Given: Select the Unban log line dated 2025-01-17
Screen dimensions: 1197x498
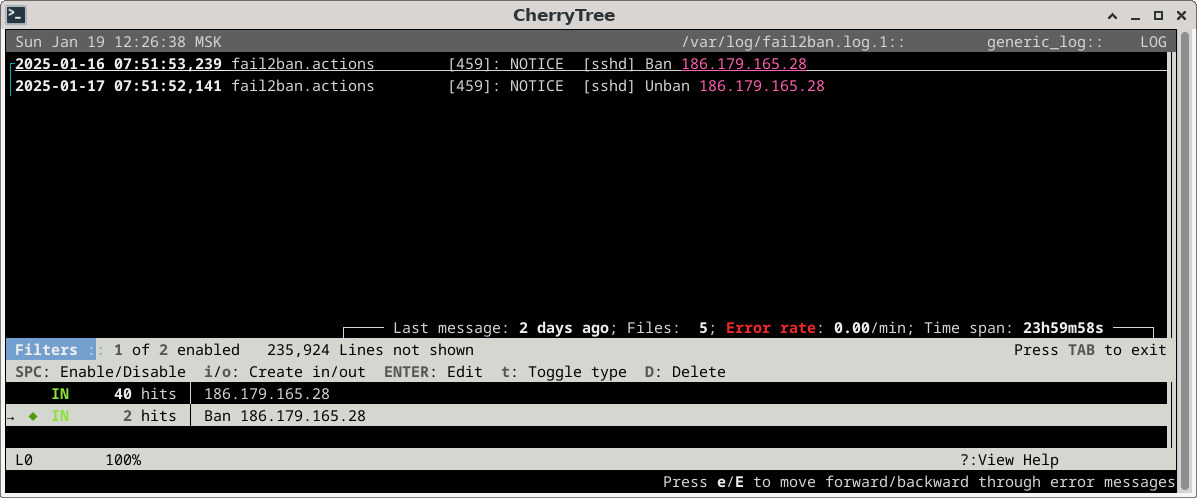Looking at the screenshot, I should coord(420,86).
